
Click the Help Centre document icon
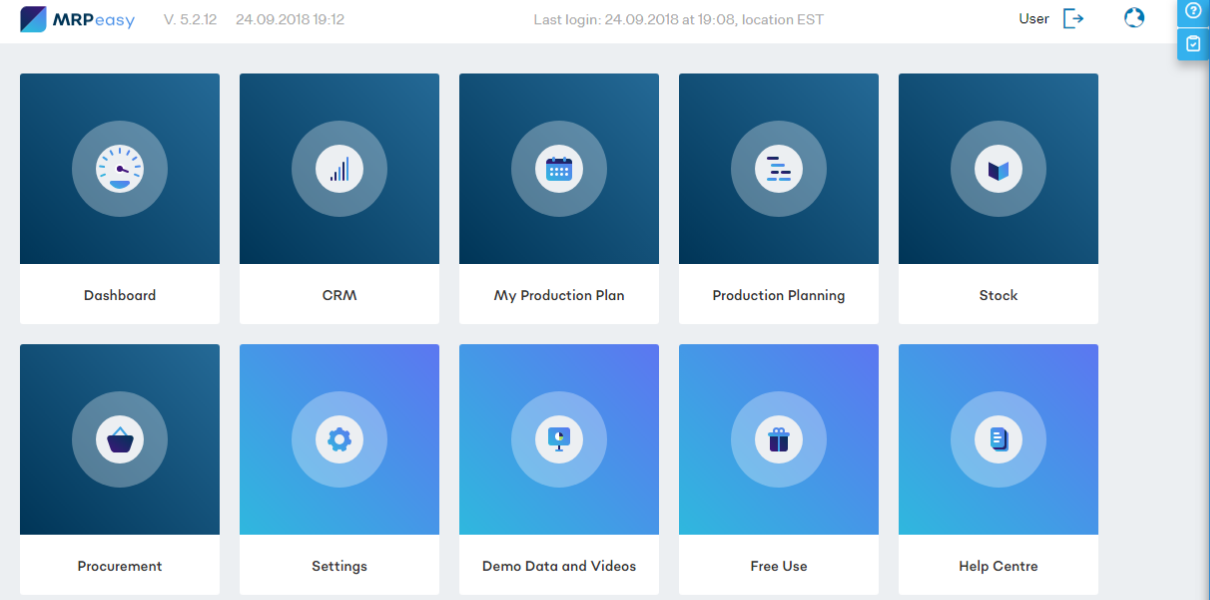point(998,440)
